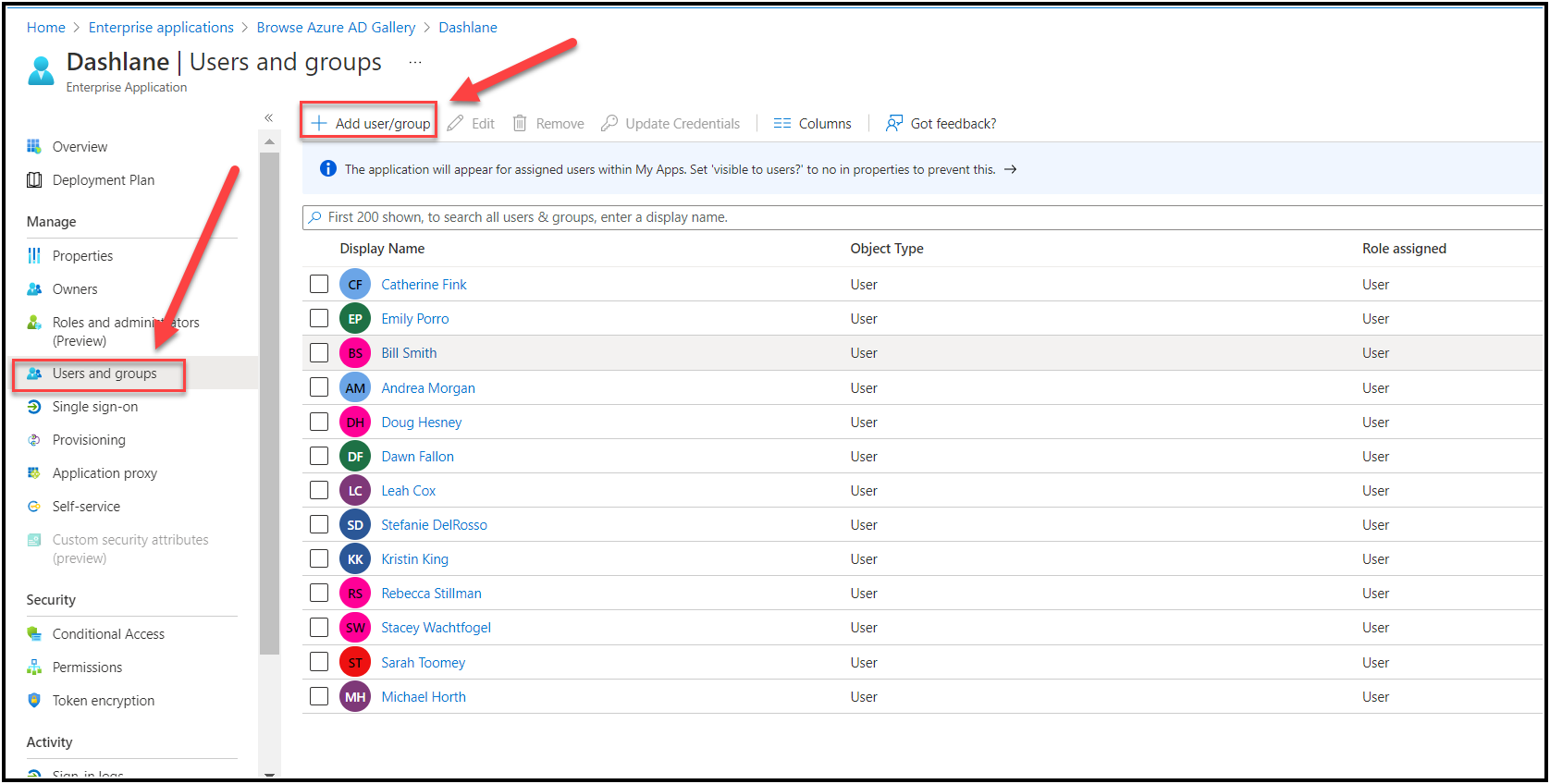
Task: Click the Object Type column header
Action: [887, 249]
